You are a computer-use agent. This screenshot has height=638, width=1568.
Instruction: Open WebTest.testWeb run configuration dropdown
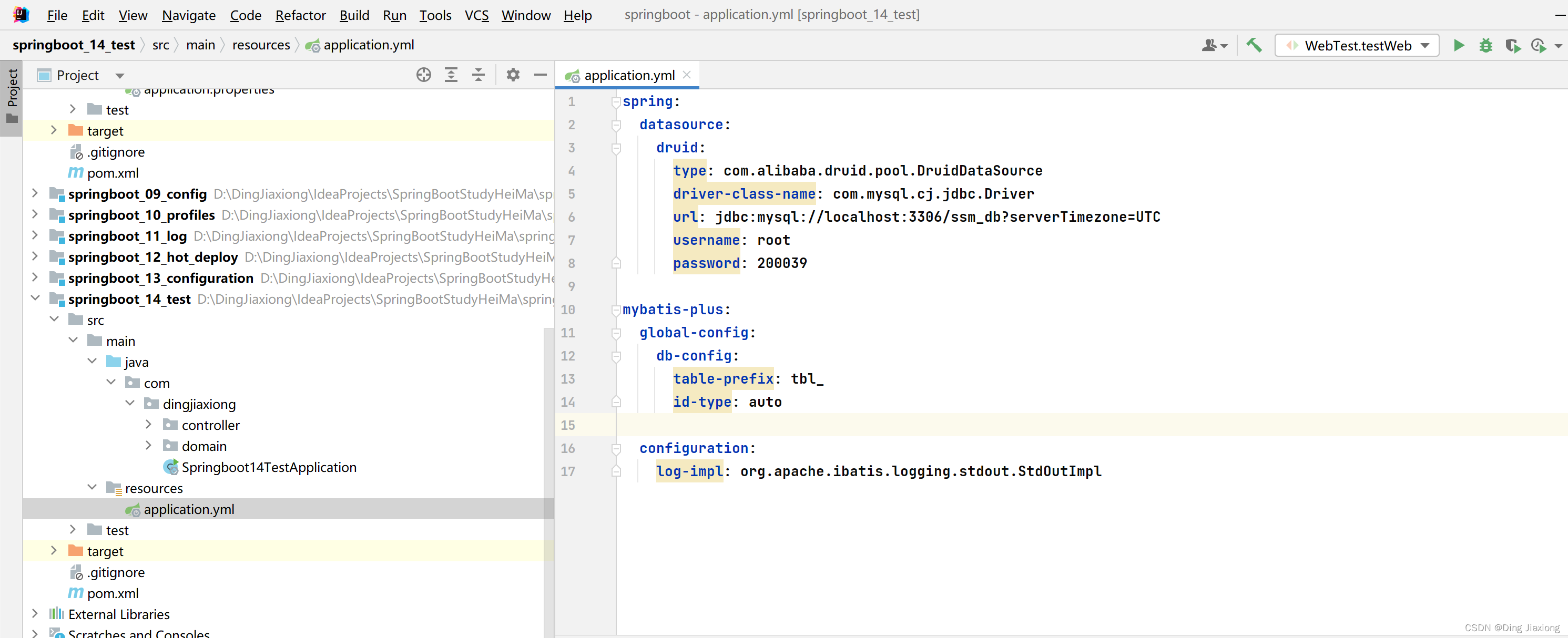1357,46
